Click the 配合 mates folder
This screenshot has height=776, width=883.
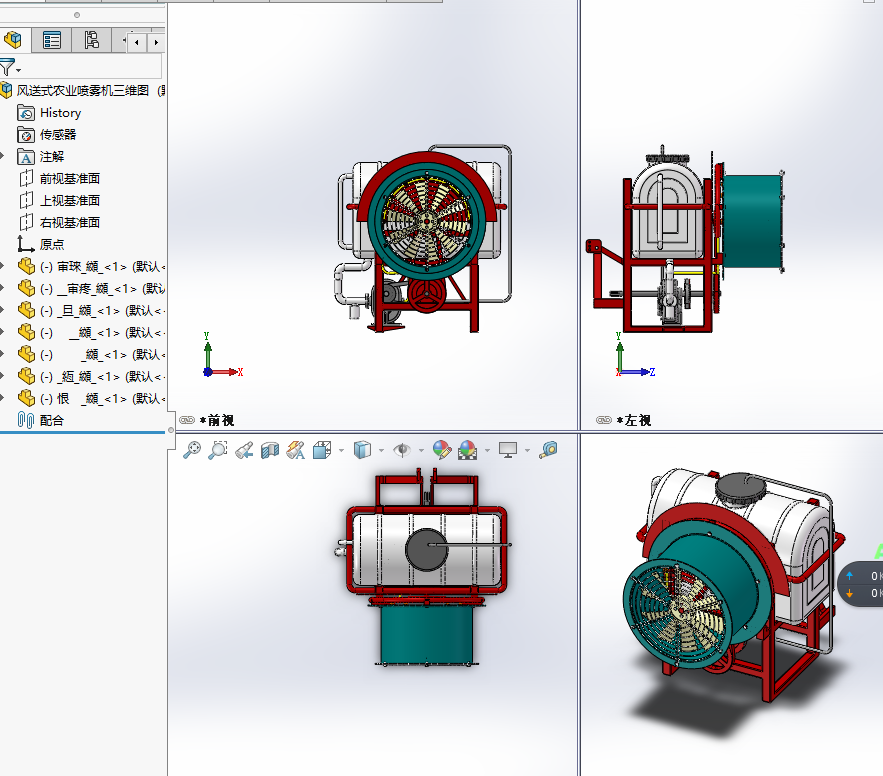51,420
